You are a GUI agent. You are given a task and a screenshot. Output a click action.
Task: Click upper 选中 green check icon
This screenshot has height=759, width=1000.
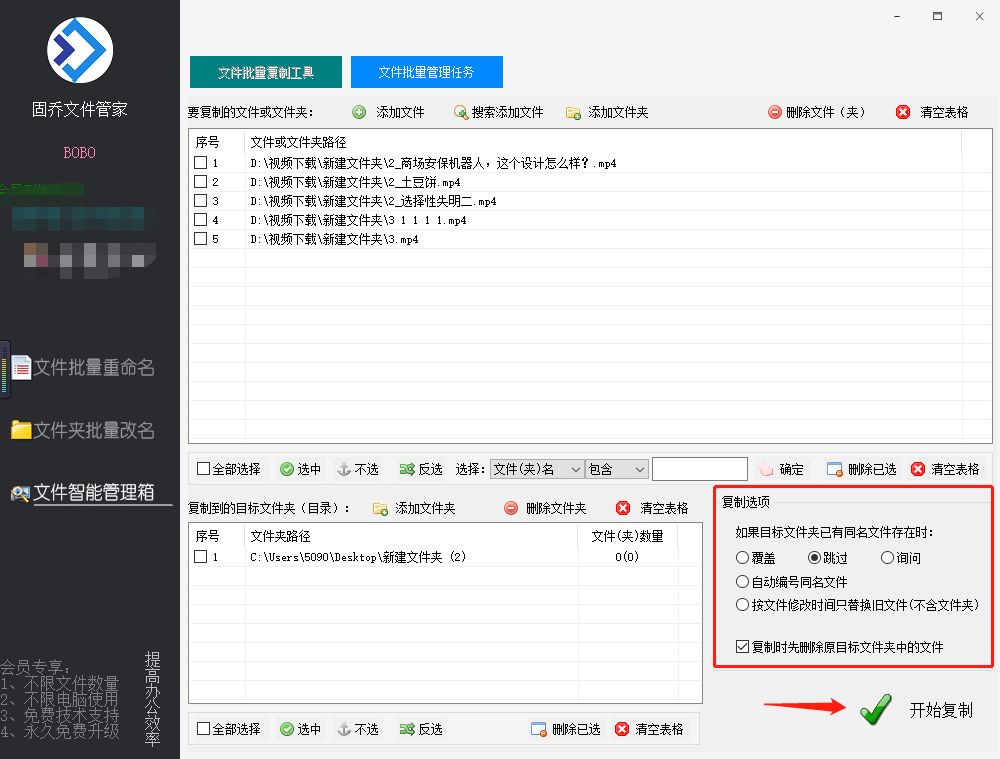(287, 469)
